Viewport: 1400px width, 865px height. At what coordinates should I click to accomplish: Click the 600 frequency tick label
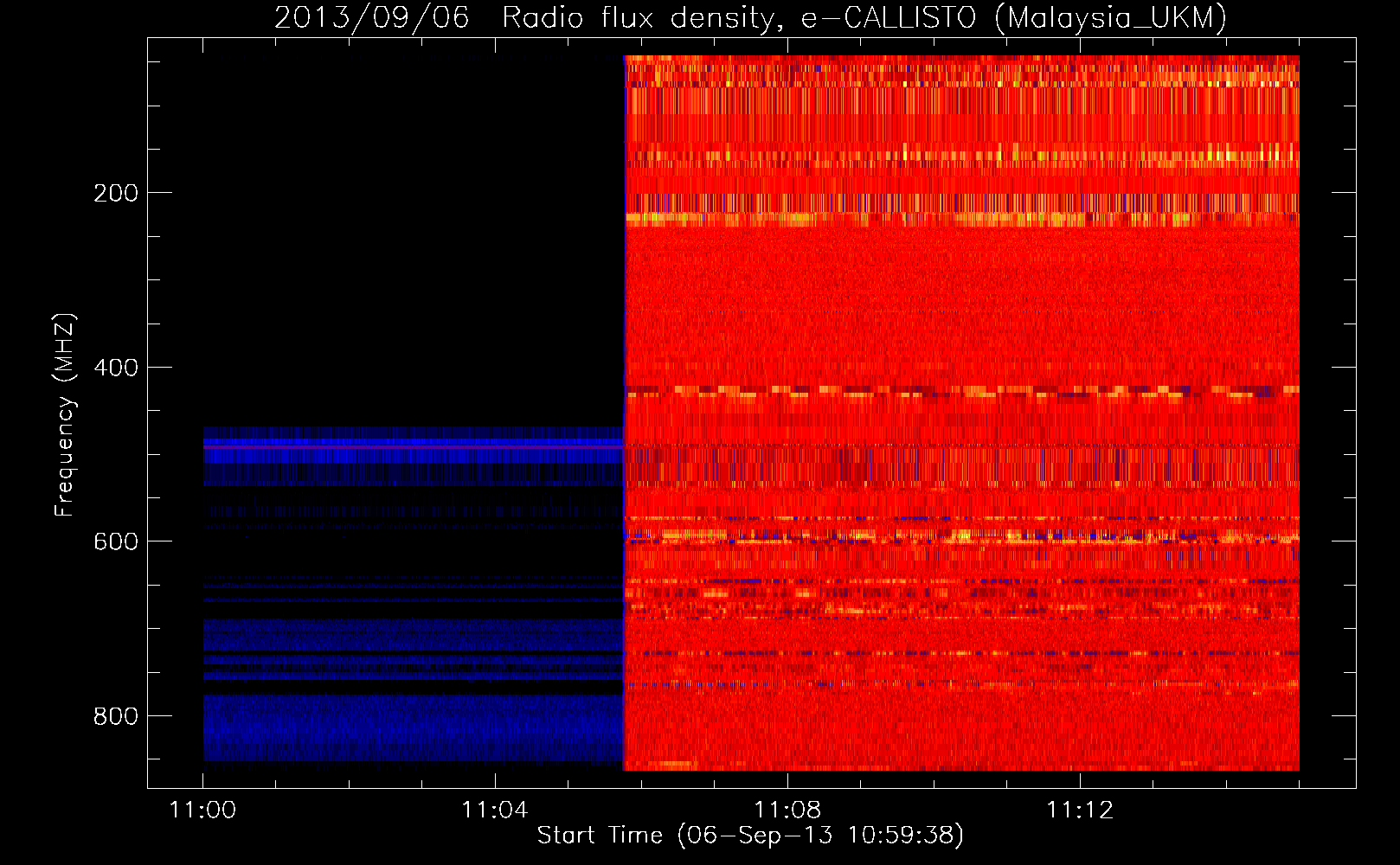pyautogui.click(x=116, y=541)
